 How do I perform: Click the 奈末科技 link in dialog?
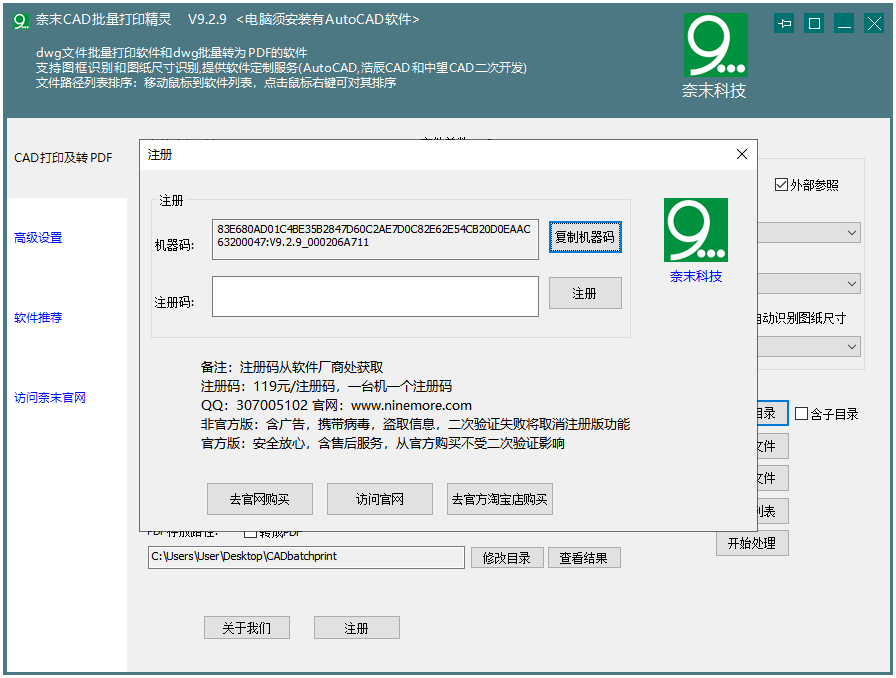click(696, 276)
